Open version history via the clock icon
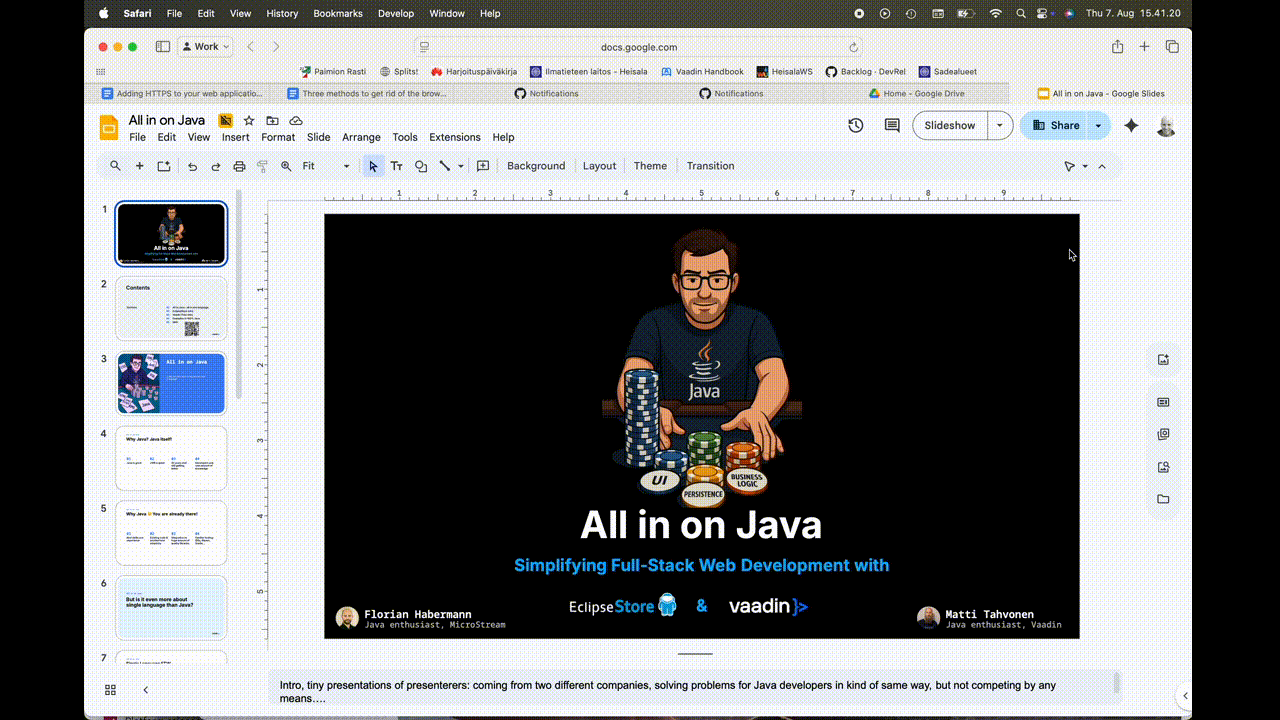The height and width of the screenshot is (720, 1280). 855,125
